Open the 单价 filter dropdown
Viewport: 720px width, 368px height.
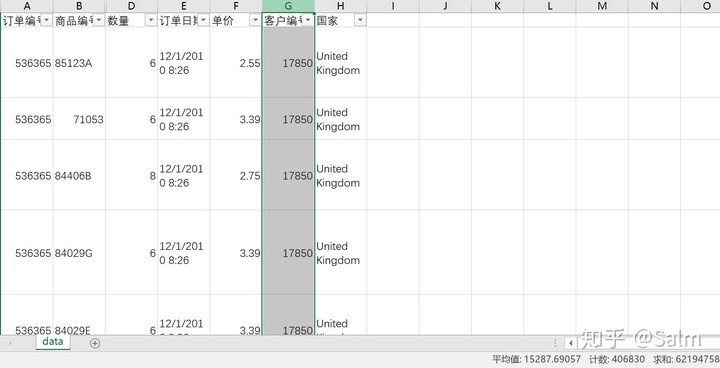(255, 21)
